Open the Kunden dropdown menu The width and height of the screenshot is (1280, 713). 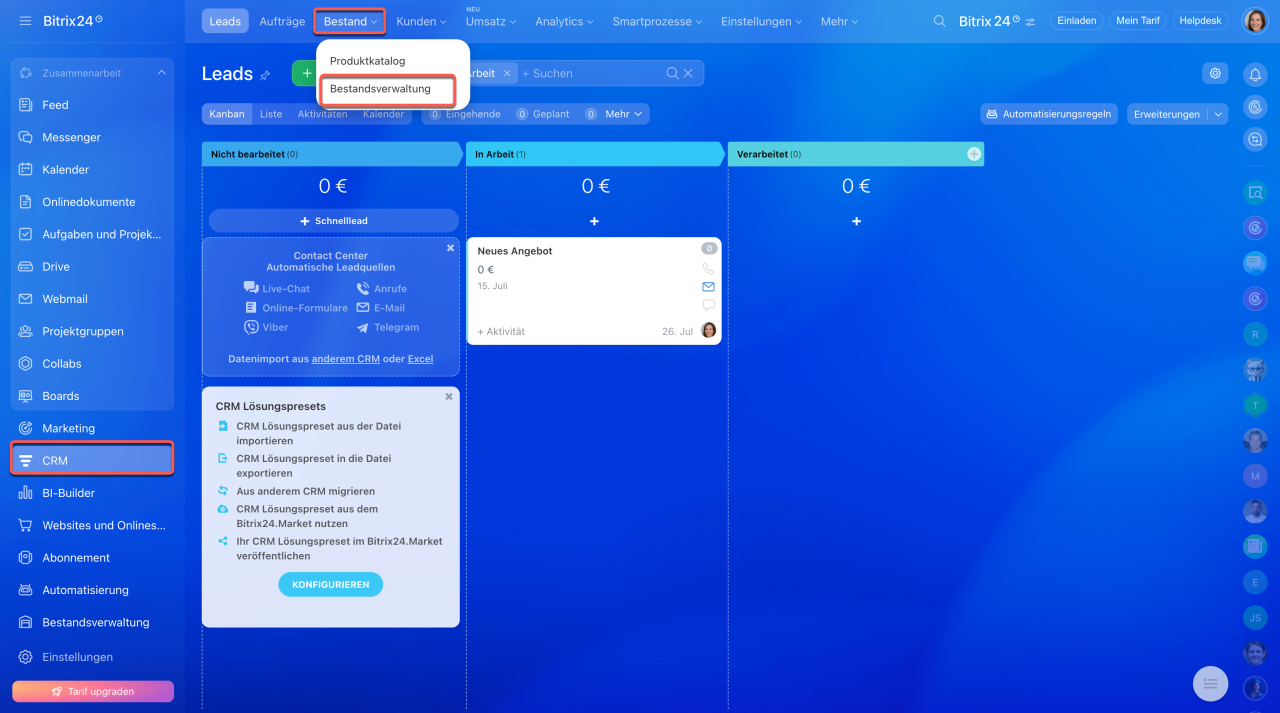tap(421, 21)
